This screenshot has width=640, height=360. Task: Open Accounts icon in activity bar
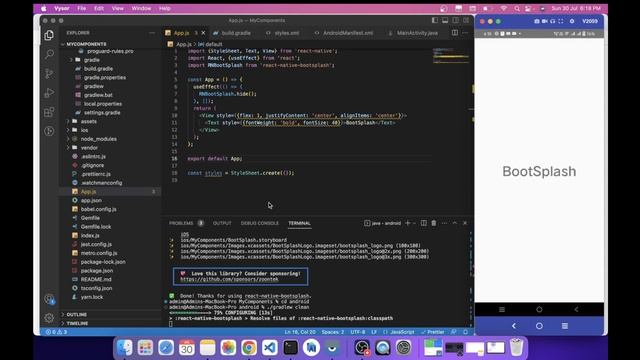click(49, 299)
